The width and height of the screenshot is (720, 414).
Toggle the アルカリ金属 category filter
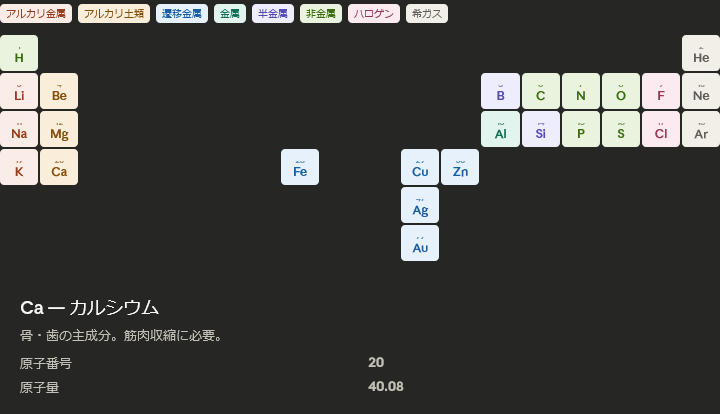click(x=36, y=14)
